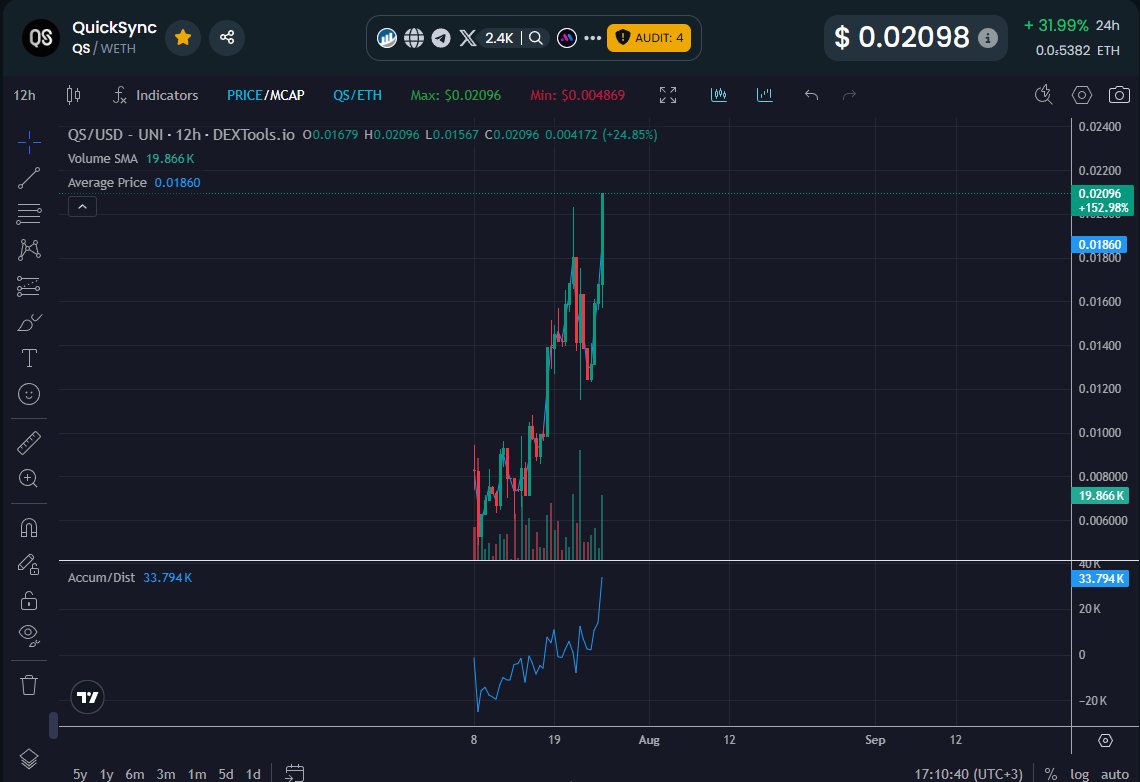
Task: Collapse the indicator legend chevron
Action: 82,207
